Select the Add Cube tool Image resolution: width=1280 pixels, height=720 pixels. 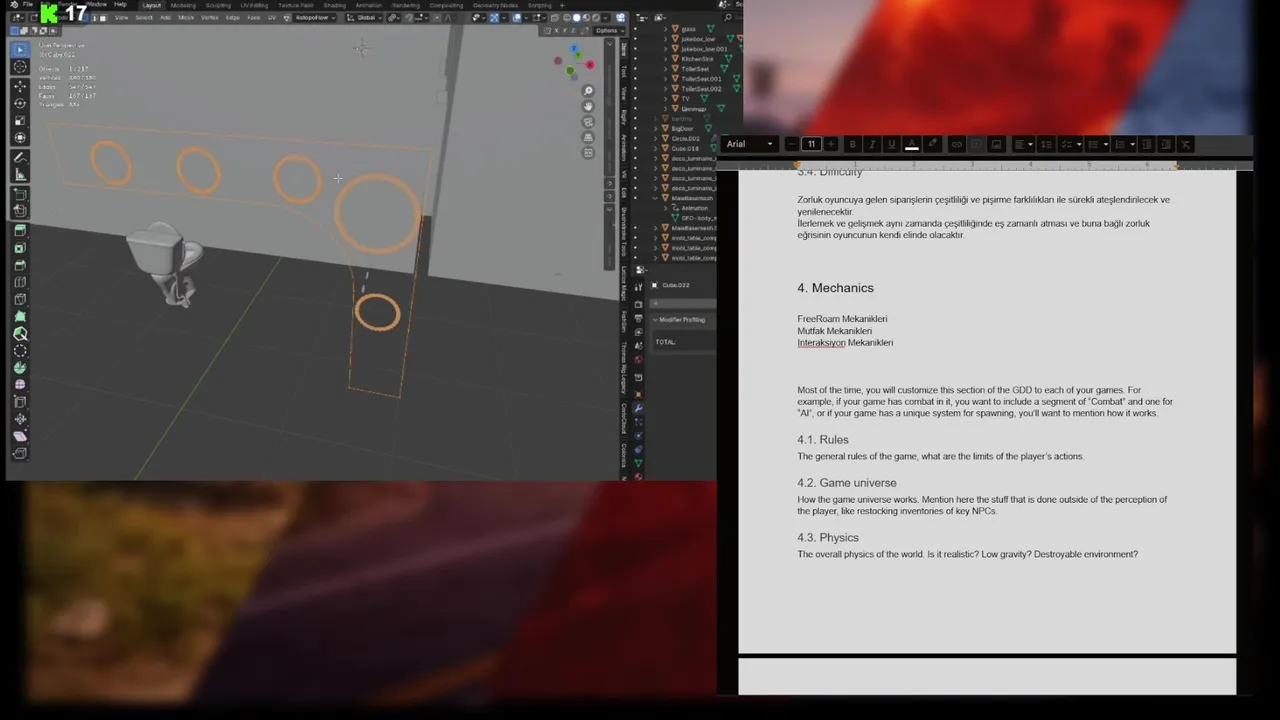(x=19, y=195)
